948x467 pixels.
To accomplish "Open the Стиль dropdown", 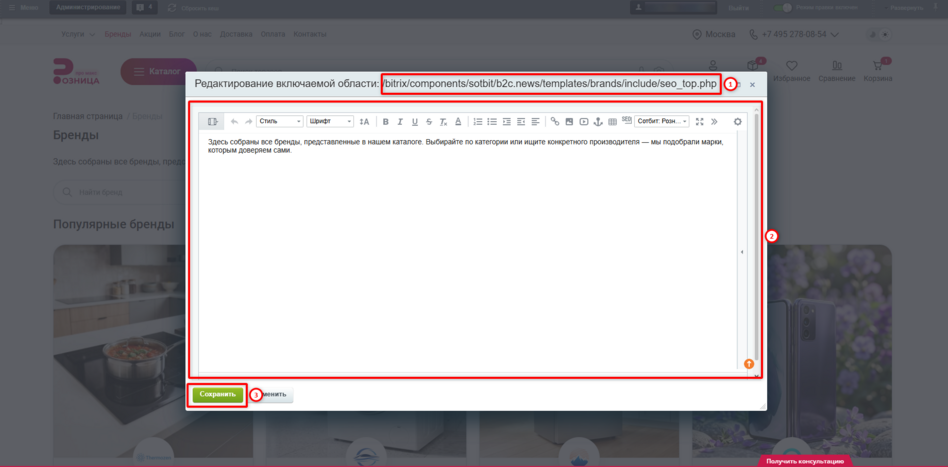I will coord(280,122).
